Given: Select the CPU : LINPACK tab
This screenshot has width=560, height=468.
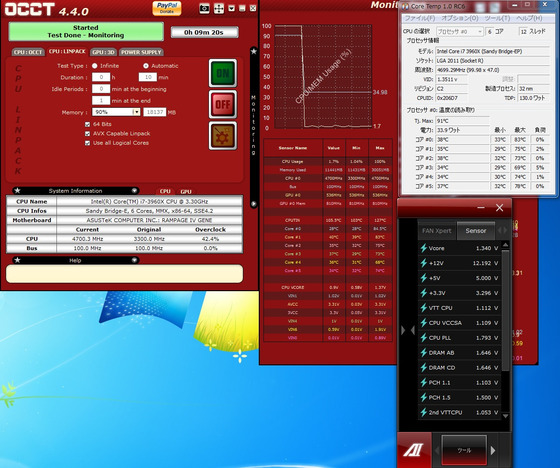Looking at the screenshot, I should (67, 52).
